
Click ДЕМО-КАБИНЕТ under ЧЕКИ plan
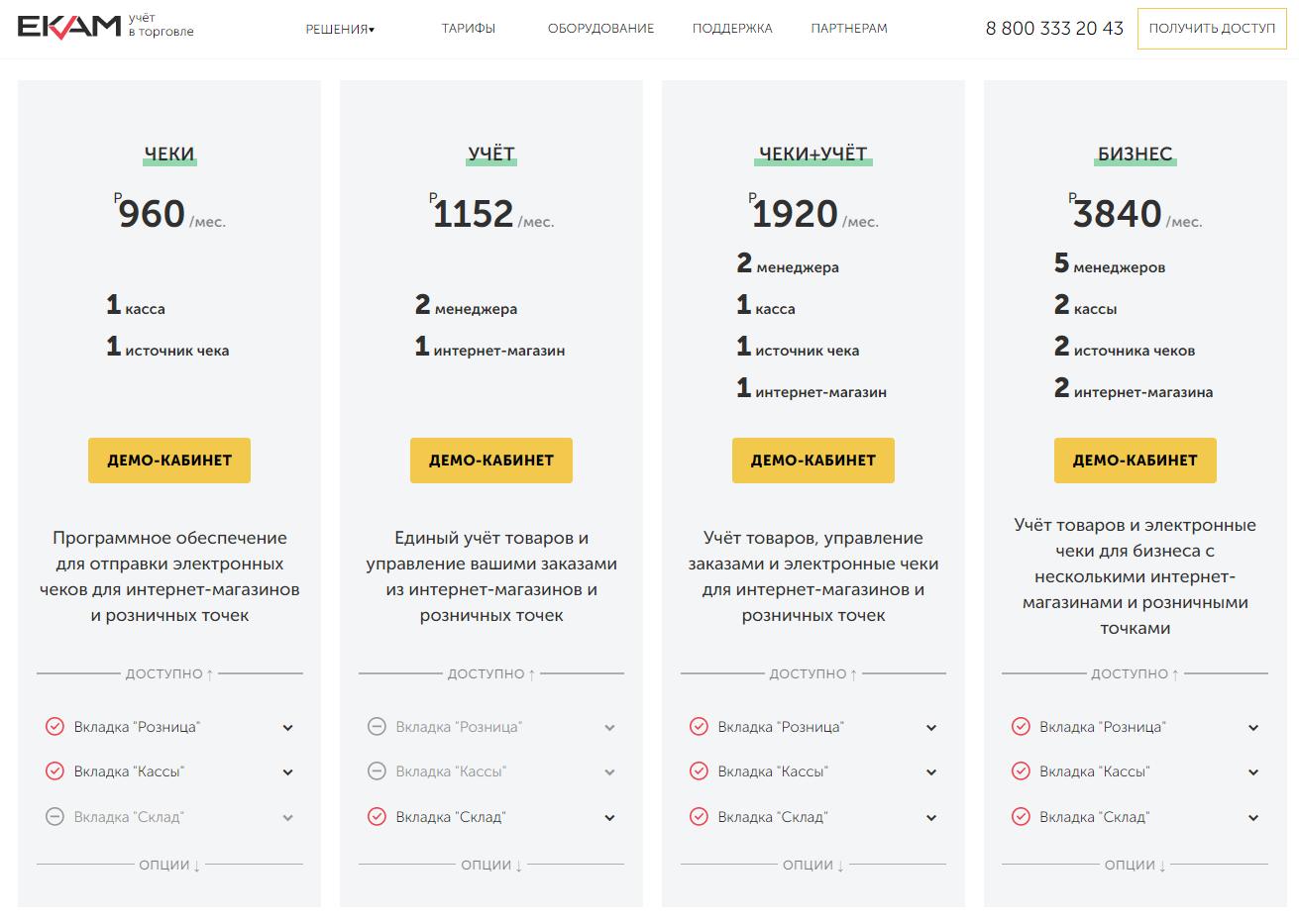(169, 461)
